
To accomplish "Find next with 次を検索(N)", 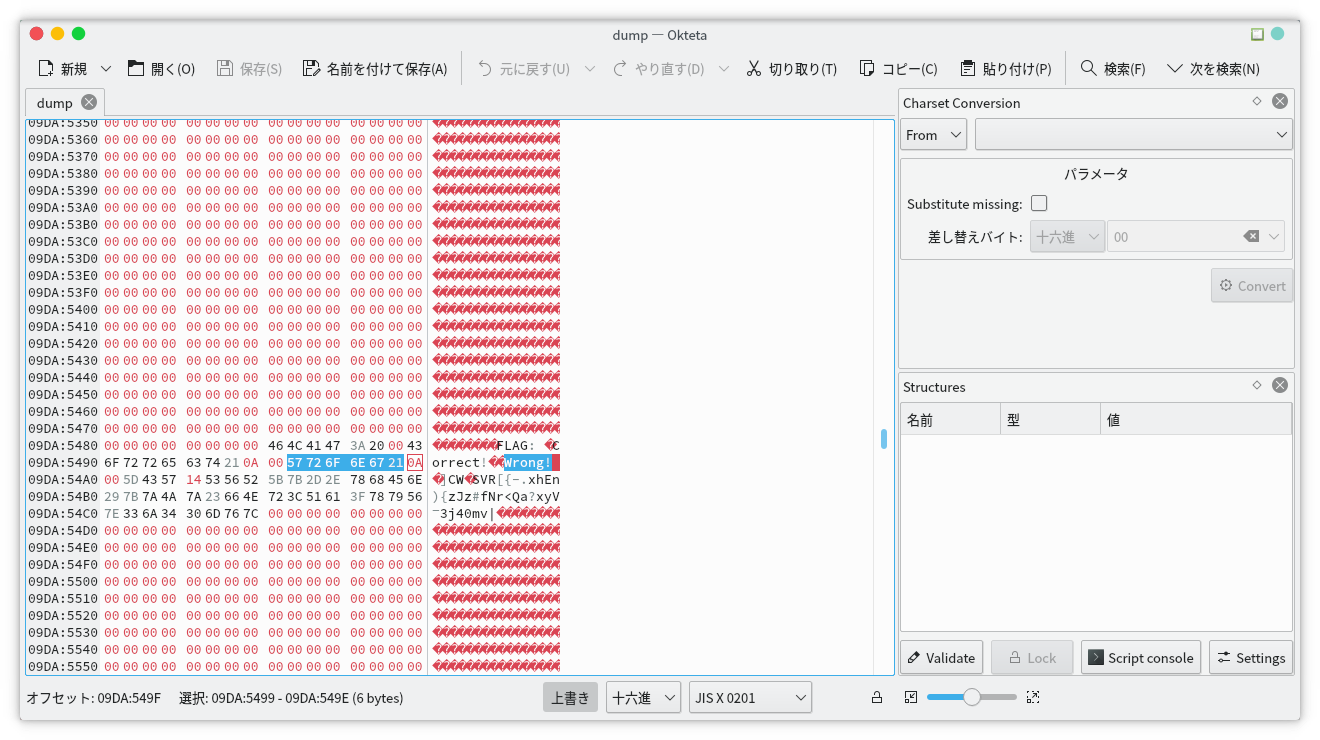I will [x=1213, y=69].
